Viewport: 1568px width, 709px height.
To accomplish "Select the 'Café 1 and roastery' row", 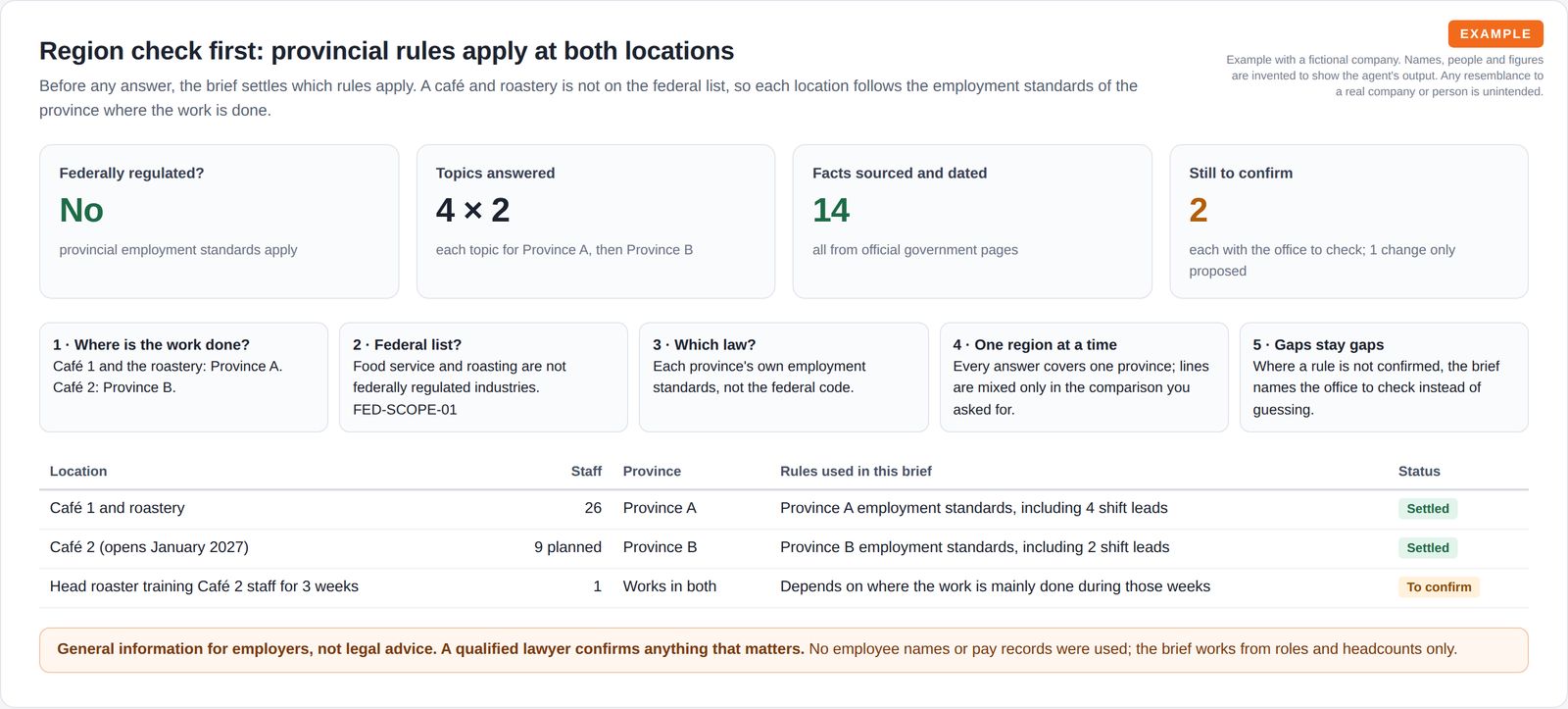I will [x=784, y=509].
